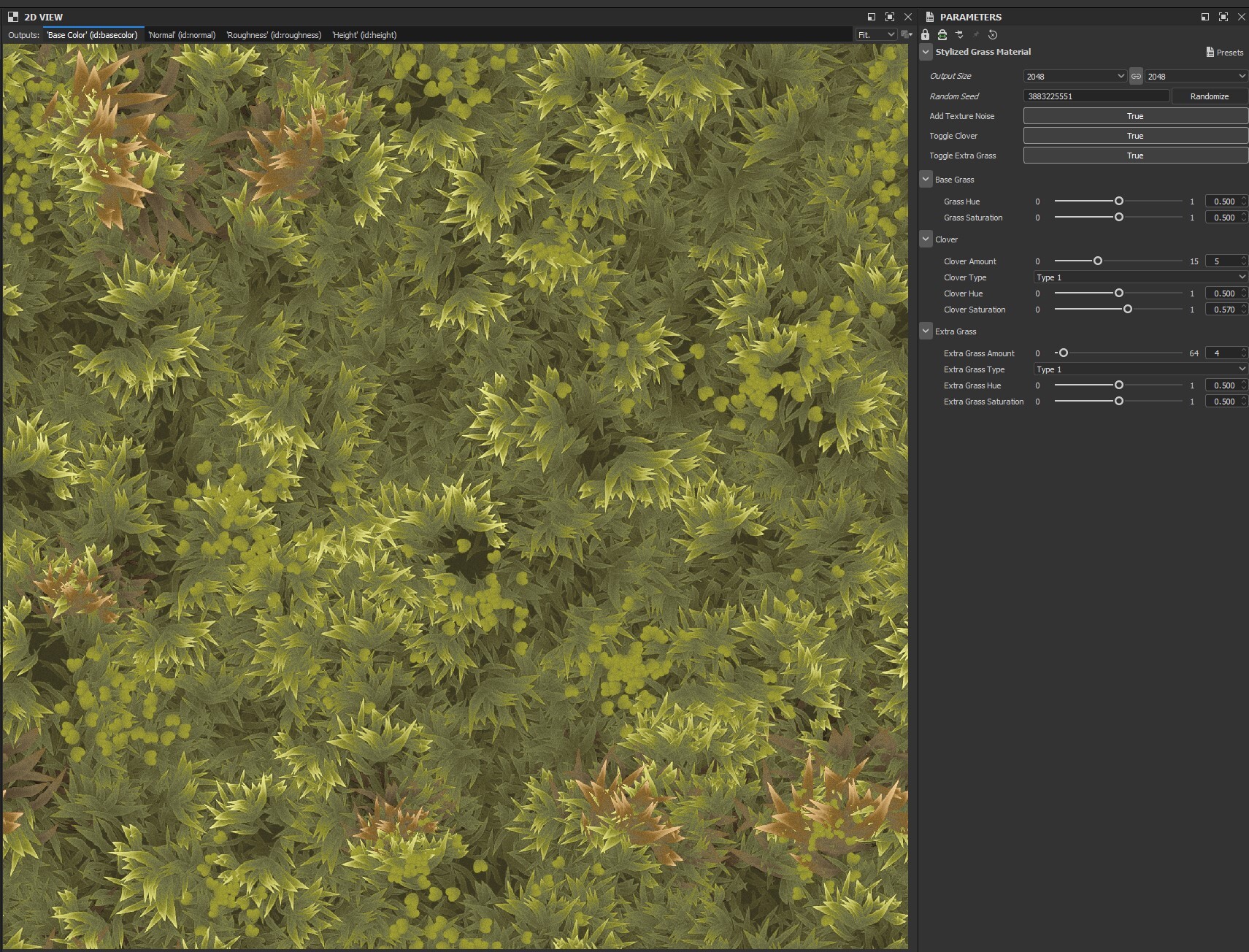Open the export/share icon with green arrows
The image size is (1249, 952).
(x=942, y=34)
